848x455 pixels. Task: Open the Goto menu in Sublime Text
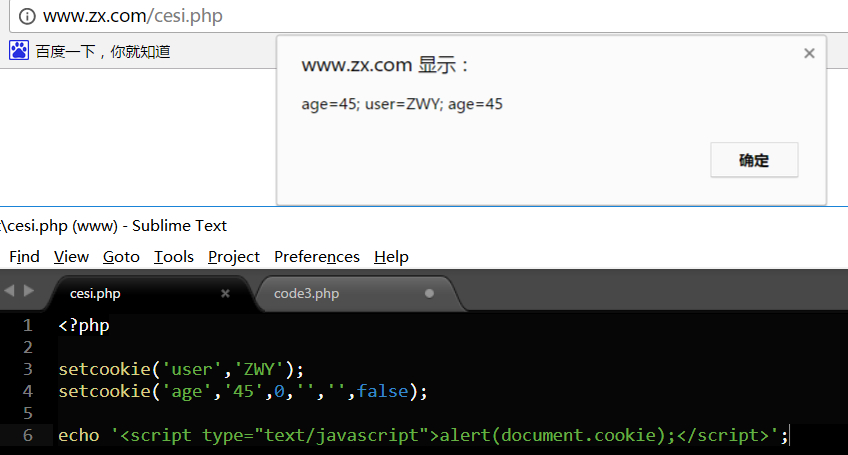point(121,256)
